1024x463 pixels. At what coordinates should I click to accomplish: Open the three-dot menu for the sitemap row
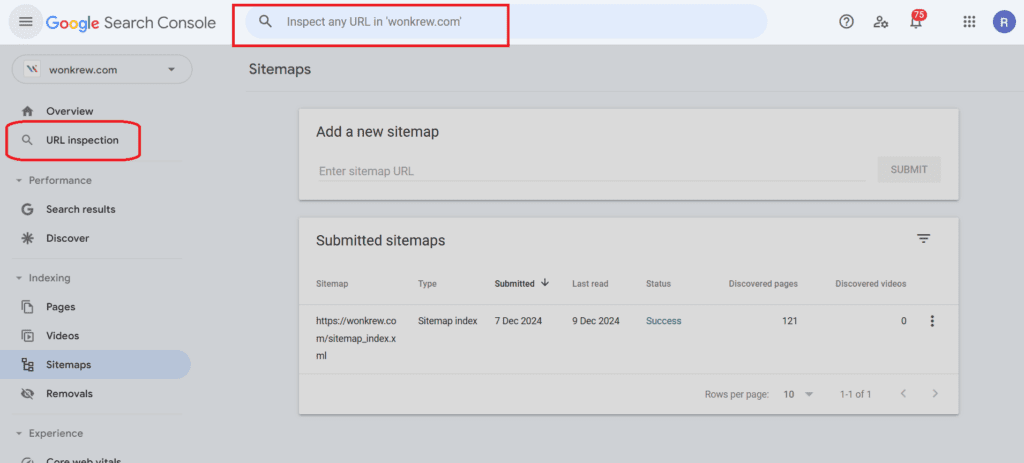pos(932,321)
